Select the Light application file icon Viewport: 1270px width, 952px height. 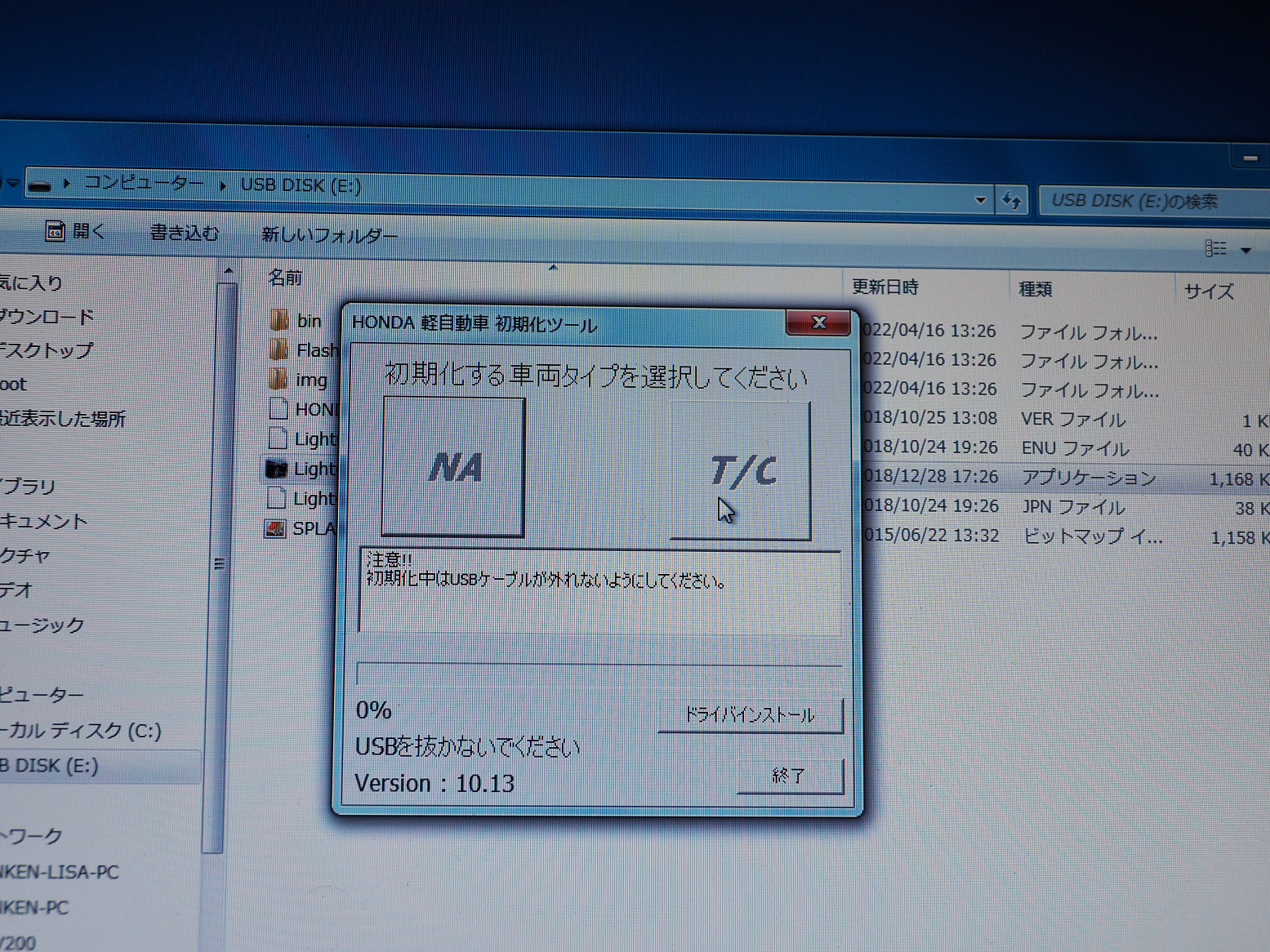277,469
